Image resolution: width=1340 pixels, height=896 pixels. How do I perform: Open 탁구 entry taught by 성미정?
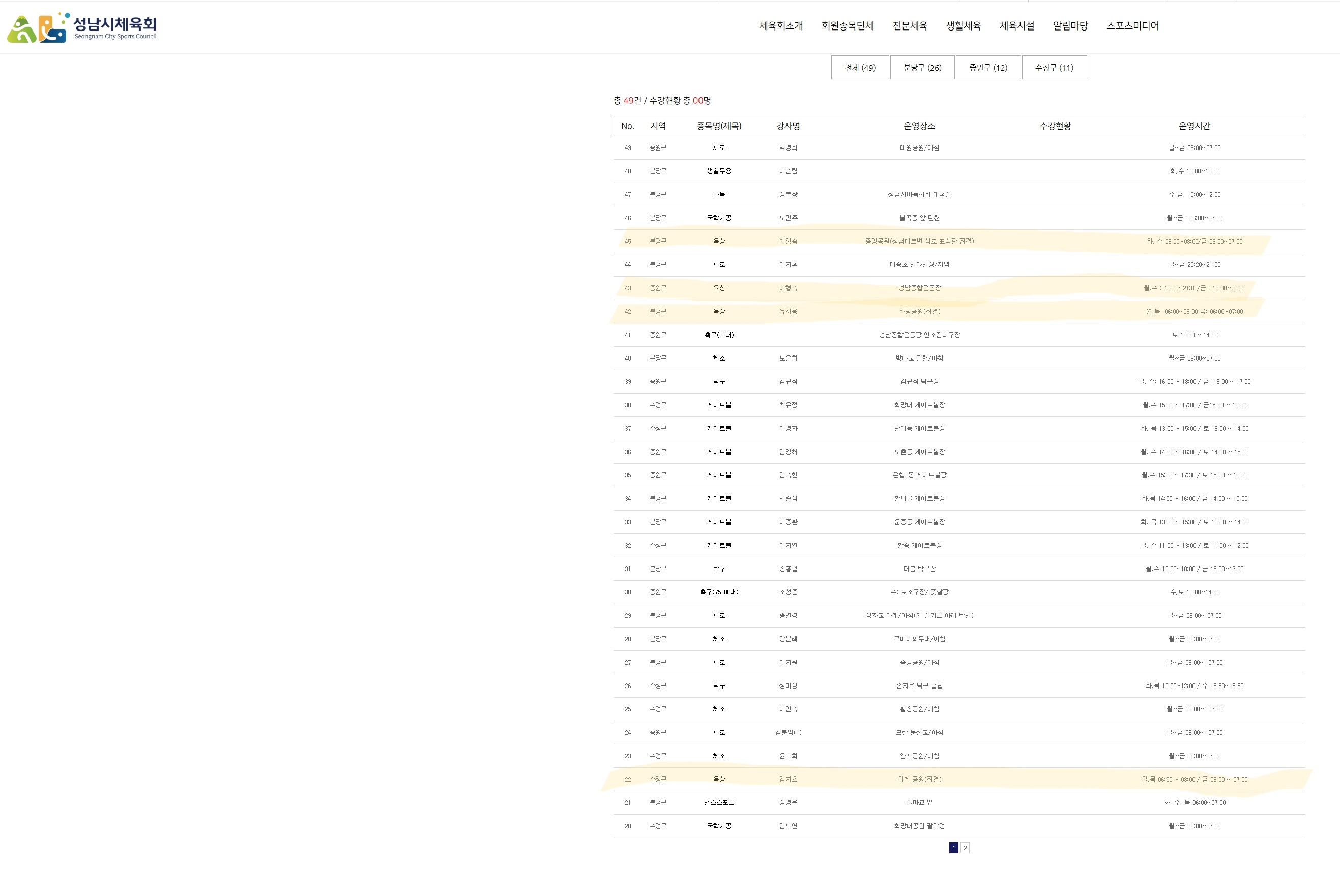coord(719,686)
